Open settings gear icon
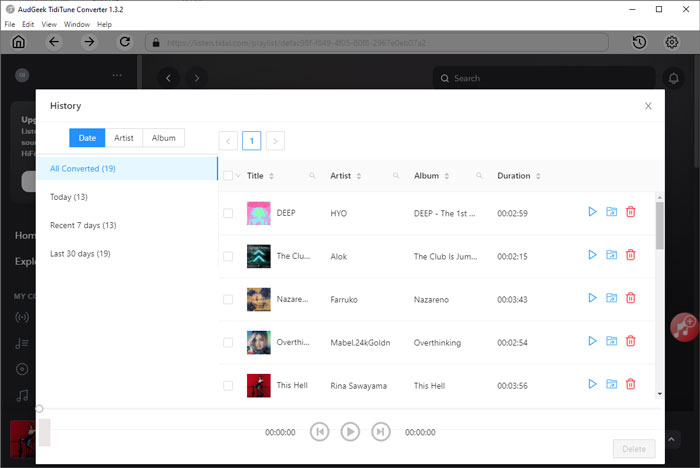 (672, 42)
